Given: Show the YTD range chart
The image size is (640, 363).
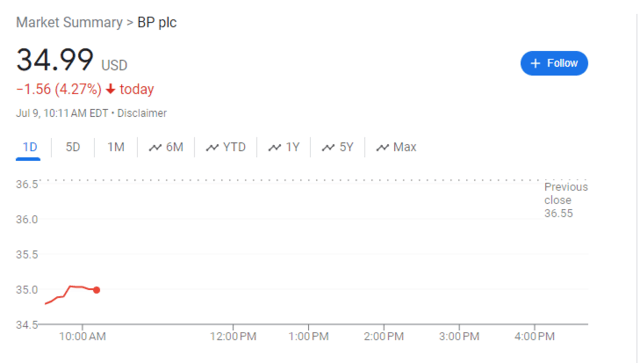Looking at the screenshot, I should click(226, 147).
